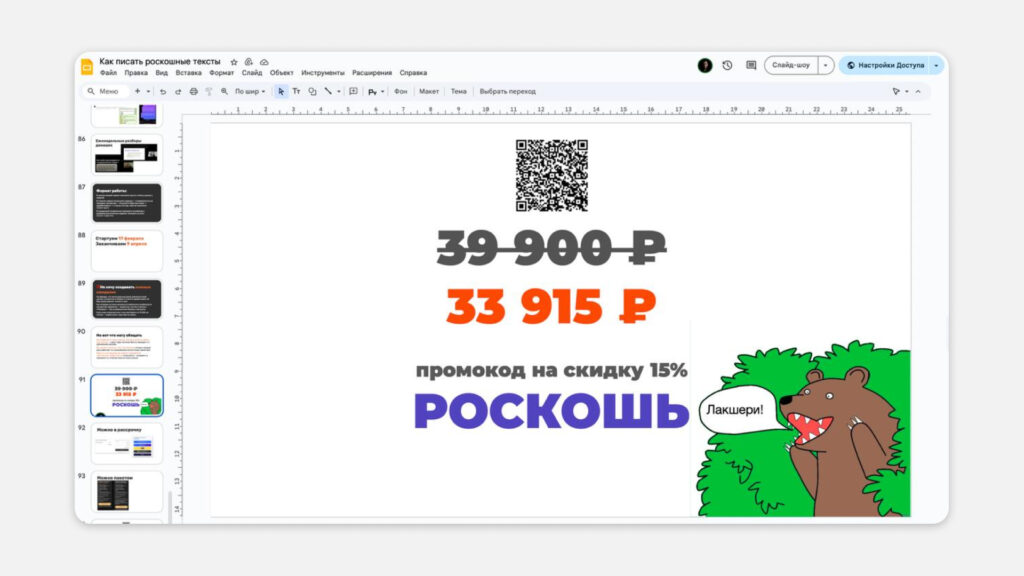Open the account avatar

pyautogui.click(x=705, y=65)
